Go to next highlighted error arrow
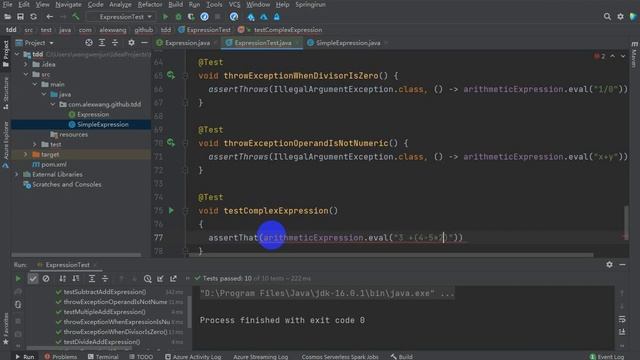The height and width of the screenshot is (360, 640). coord(623,56)
